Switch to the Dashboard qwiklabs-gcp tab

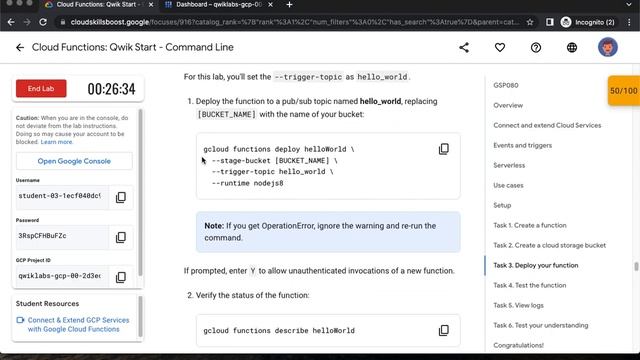[x=218, y=4]
